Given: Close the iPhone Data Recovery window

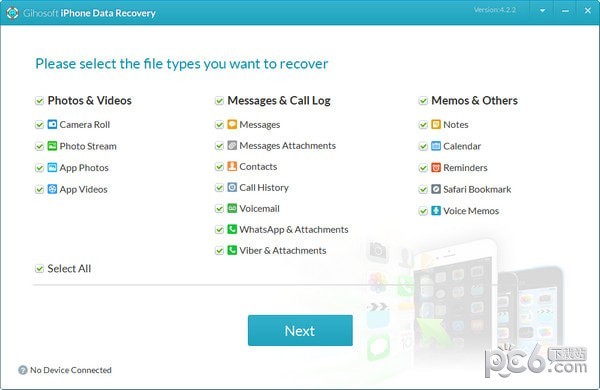Looking at the screenshot, I should pyautogui.click(x=588, y=11).
